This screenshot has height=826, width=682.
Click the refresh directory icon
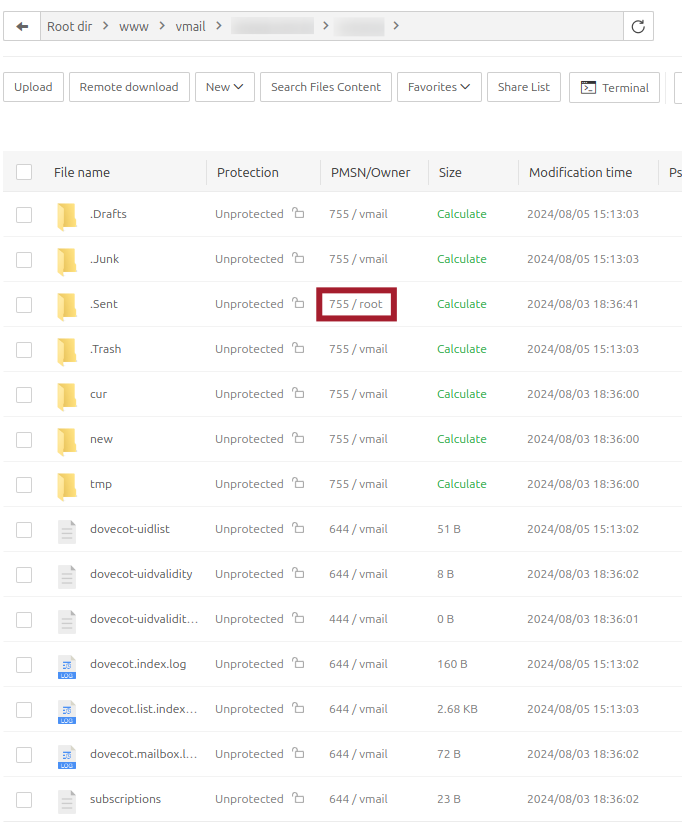[638, 27]
